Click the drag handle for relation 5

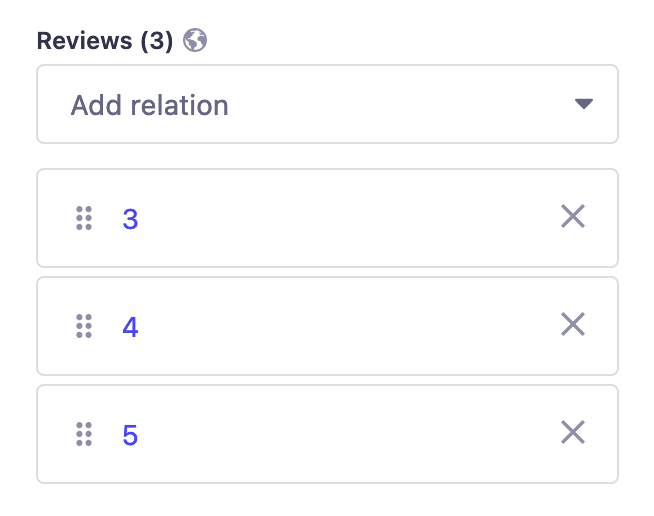[x=84, y=434]
